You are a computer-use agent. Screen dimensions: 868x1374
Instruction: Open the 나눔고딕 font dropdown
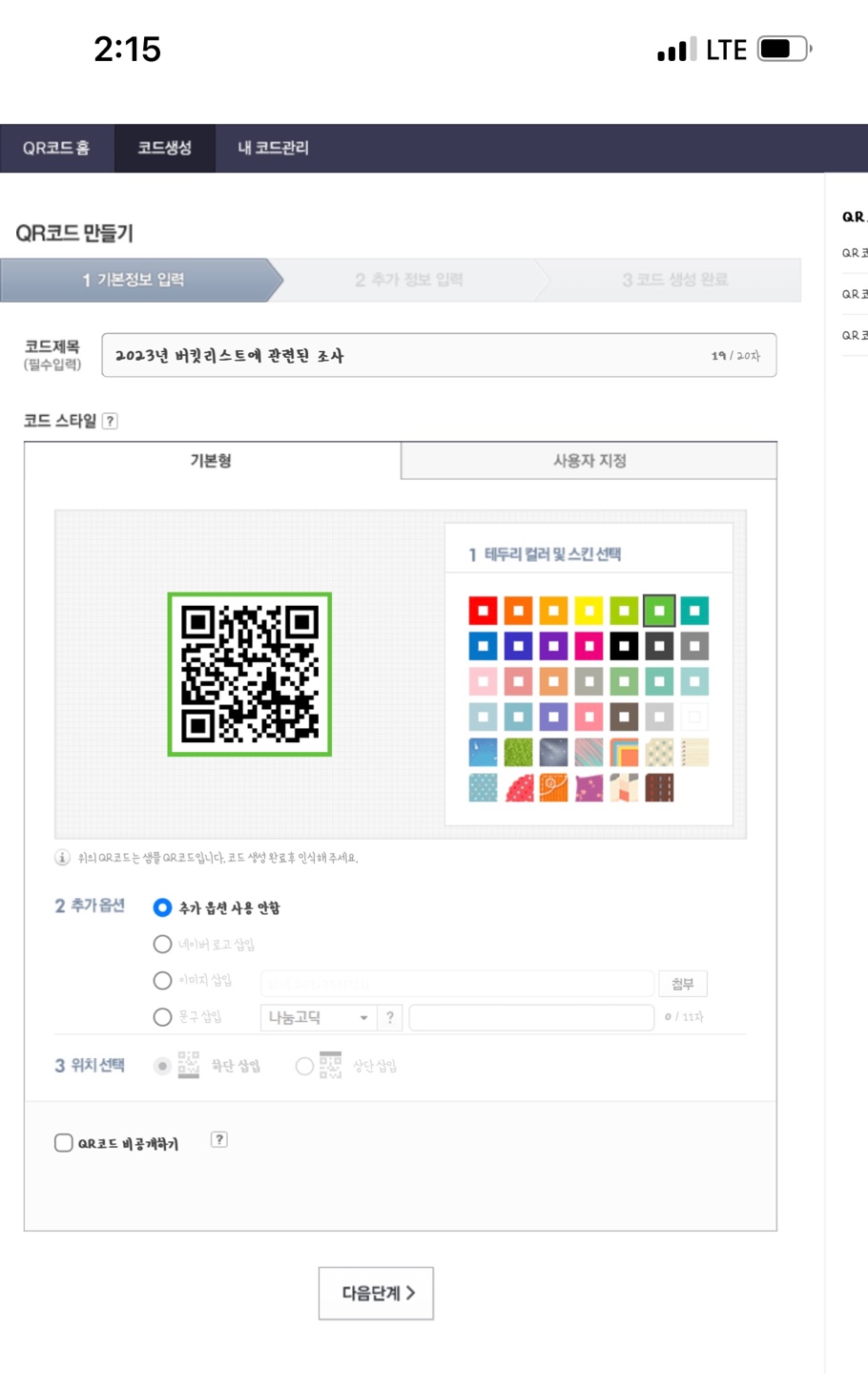[319, 1017]
